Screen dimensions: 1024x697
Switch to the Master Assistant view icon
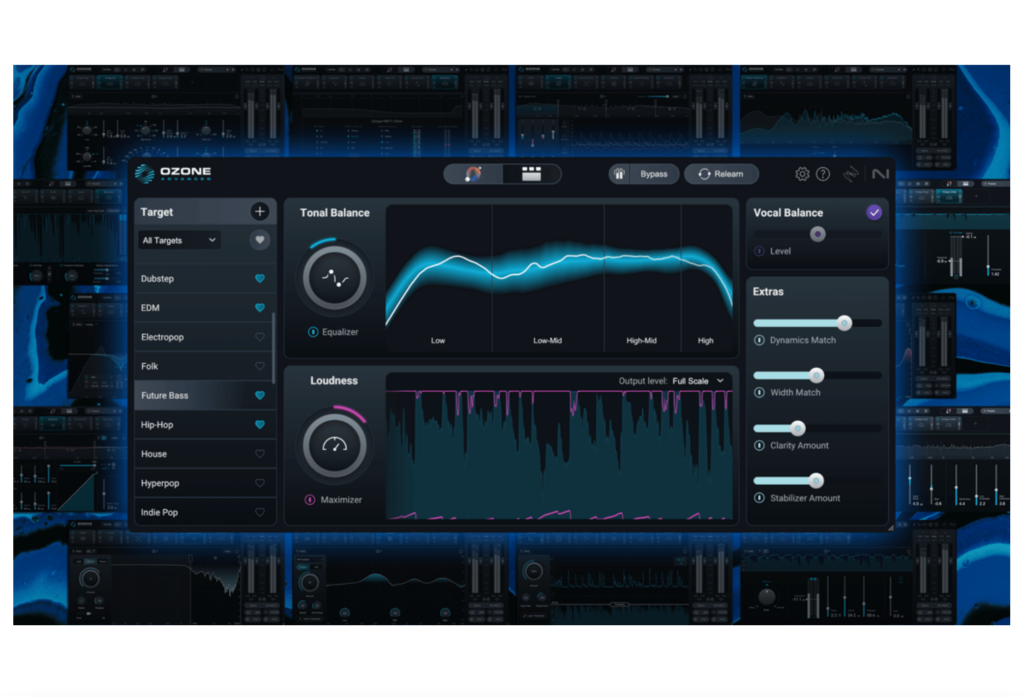[473, 174]
